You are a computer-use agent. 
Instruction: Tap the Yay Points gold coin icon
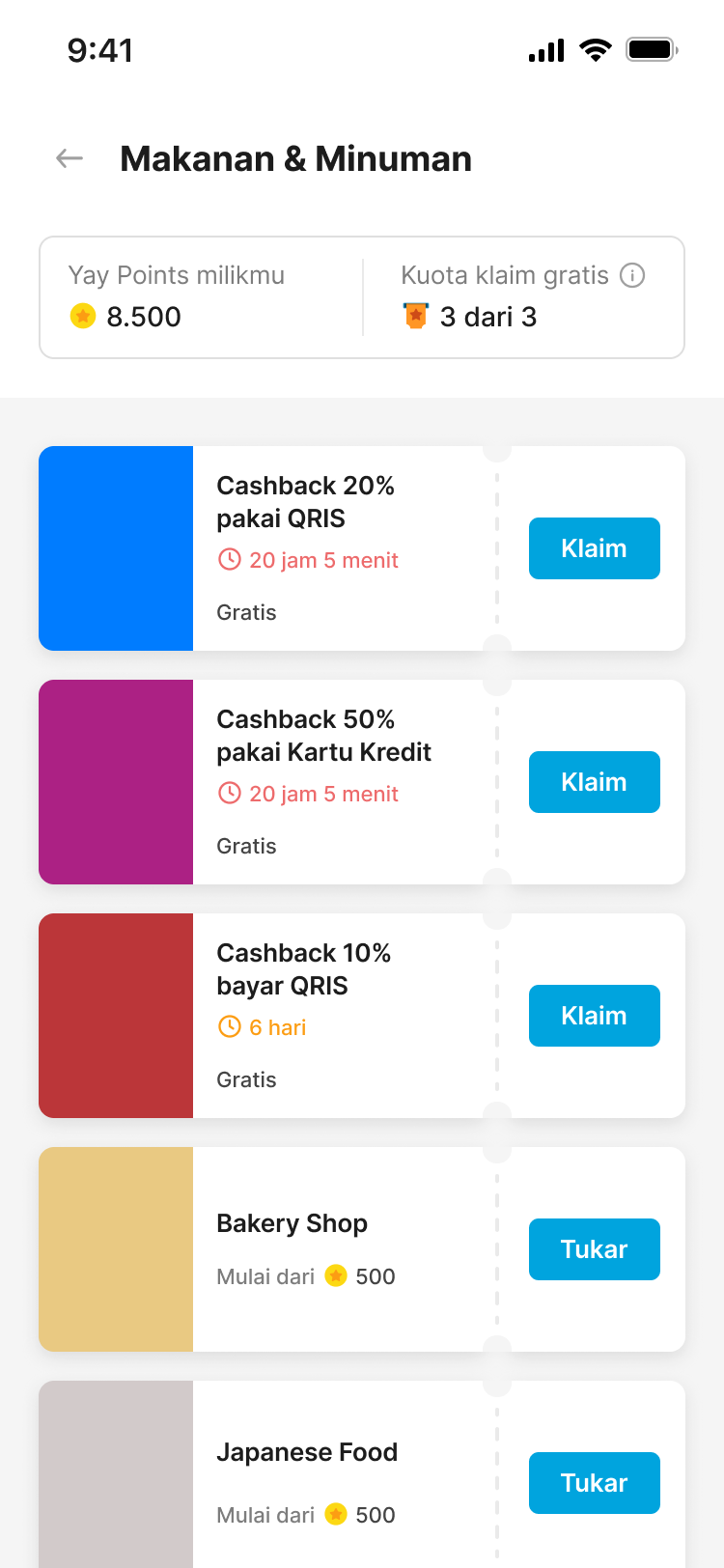[83, 316]
